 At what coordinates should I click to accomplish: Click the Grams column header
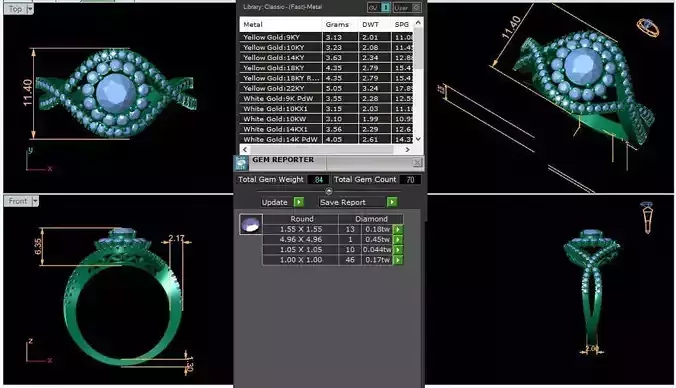pyautogui.click(x=340, y=25)
